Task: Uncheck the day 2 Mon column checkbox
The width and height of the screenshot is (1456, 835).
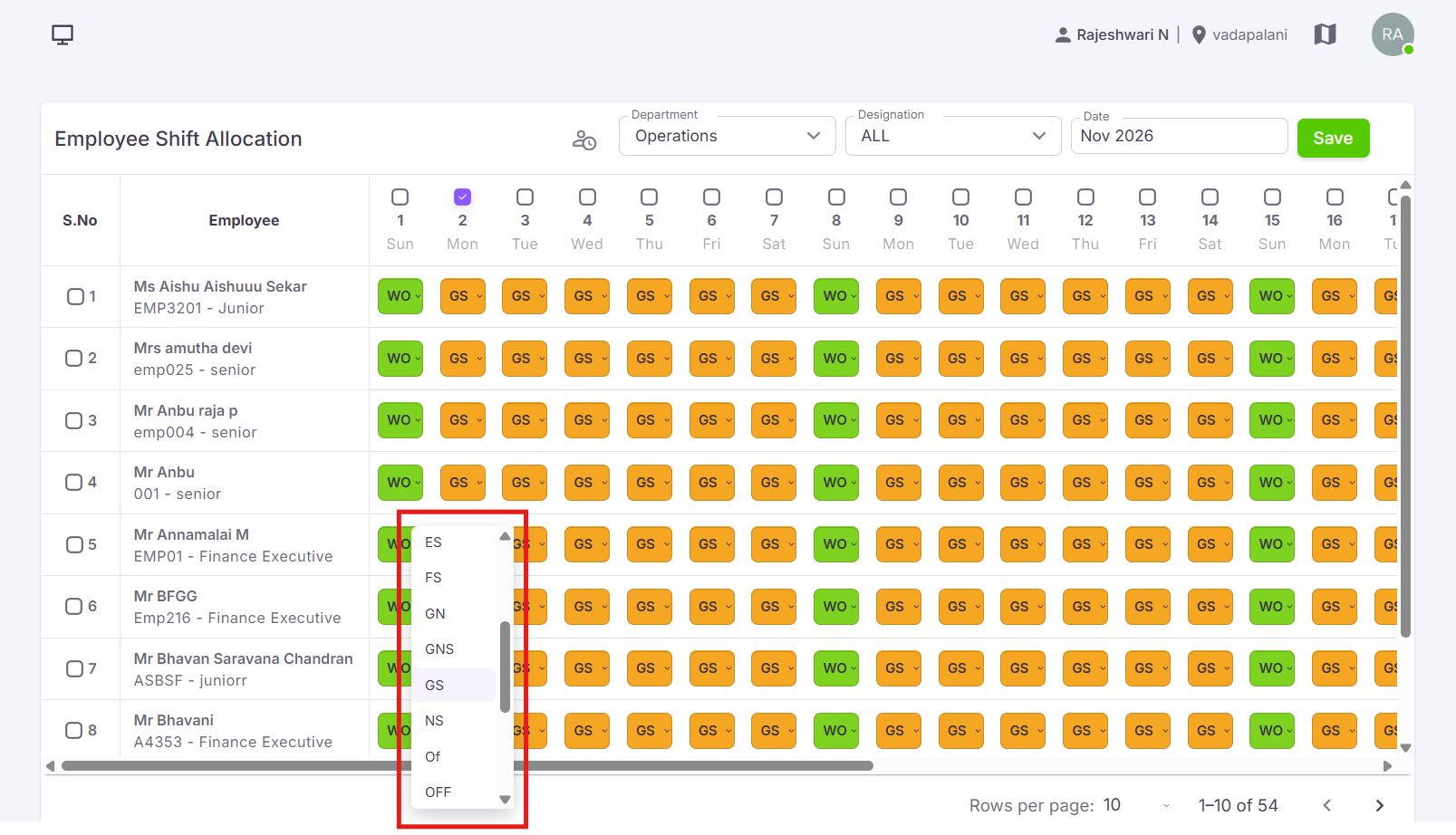Action: 462,197
